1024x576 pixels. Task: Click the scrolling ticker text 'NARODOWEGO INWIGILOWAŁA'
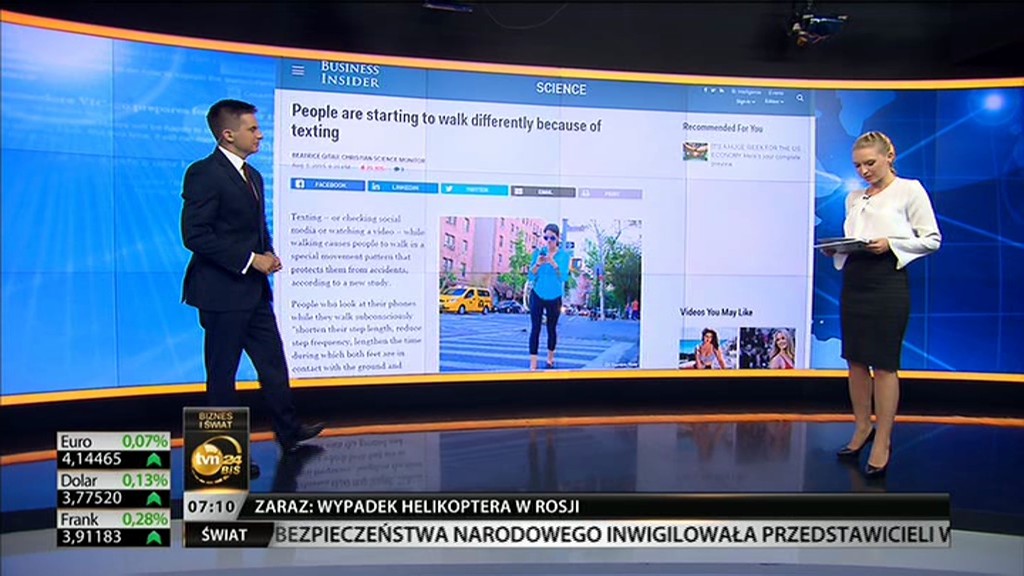pos(604,534)
